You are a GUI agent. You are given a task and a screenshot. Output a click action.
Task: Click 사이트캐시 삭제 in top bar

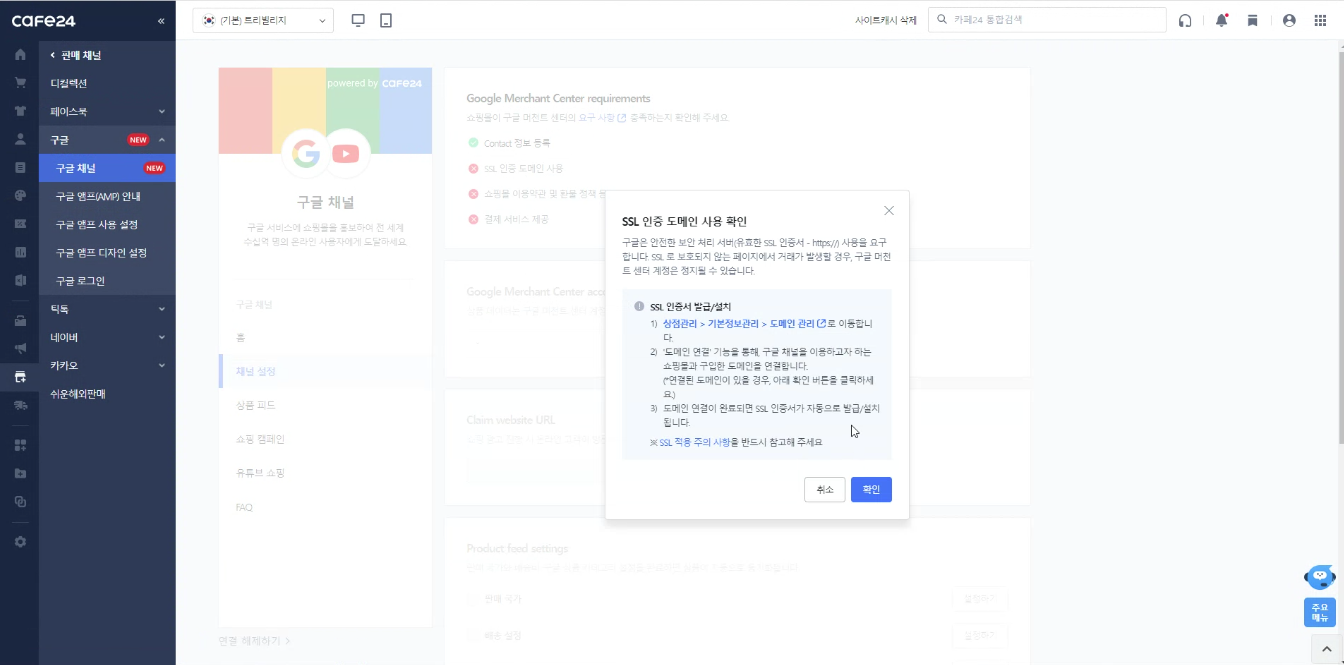[885, 20]
